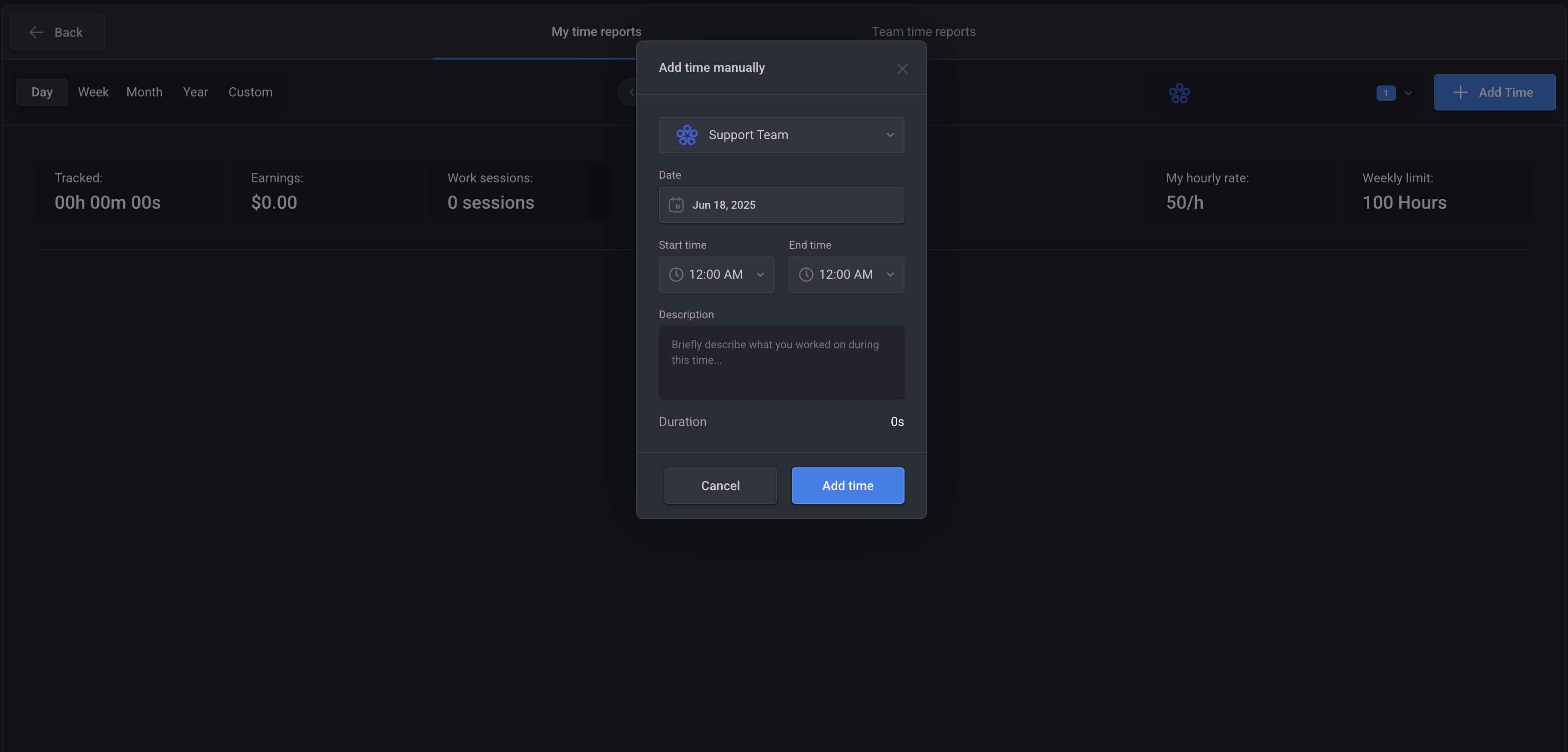This screenshot has height=752, width=1568.
Task: Click the calendar icon in Date field
Action: coord(676,205)
